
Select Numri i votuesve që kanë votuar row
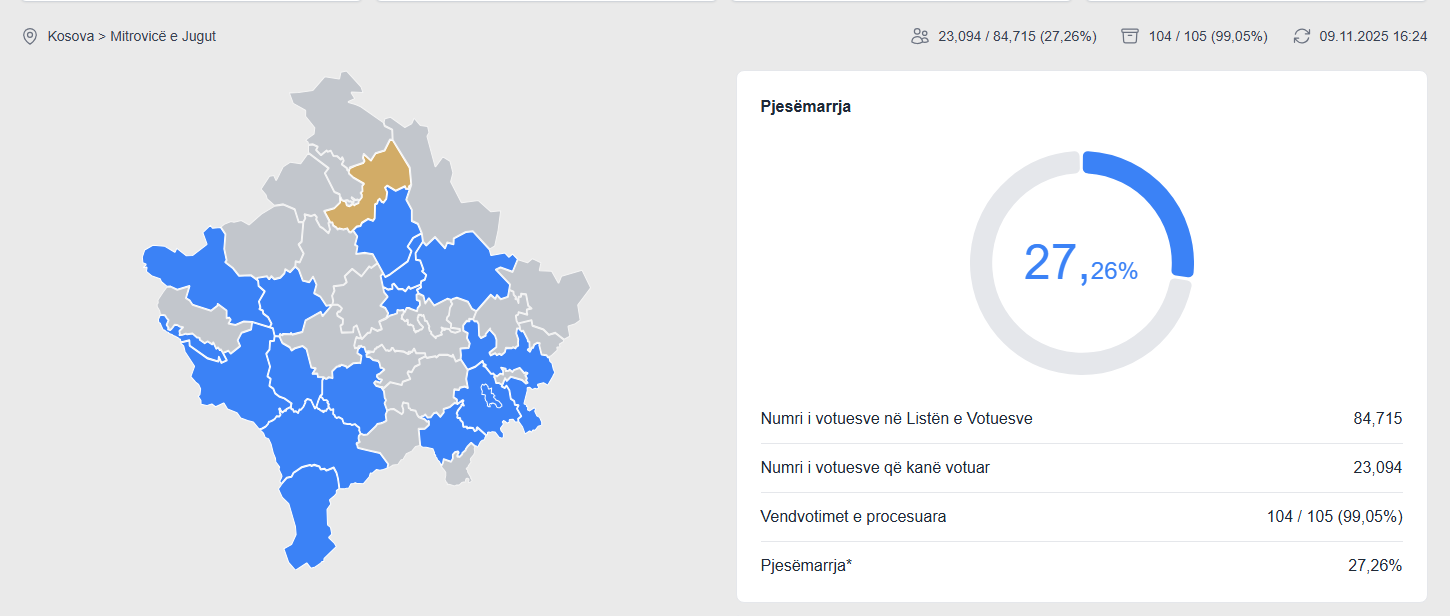pyautogui.click(x=875, y=468)
